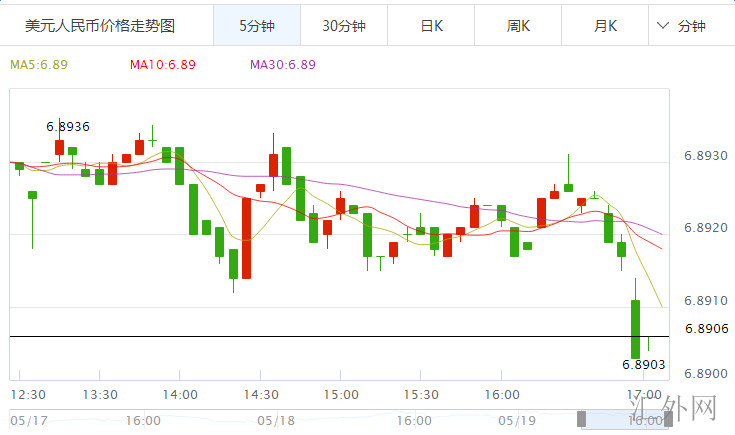Click the dropdown chevron beside 分钟
This screenshot has height=435, width=735.
pos(664,26)
